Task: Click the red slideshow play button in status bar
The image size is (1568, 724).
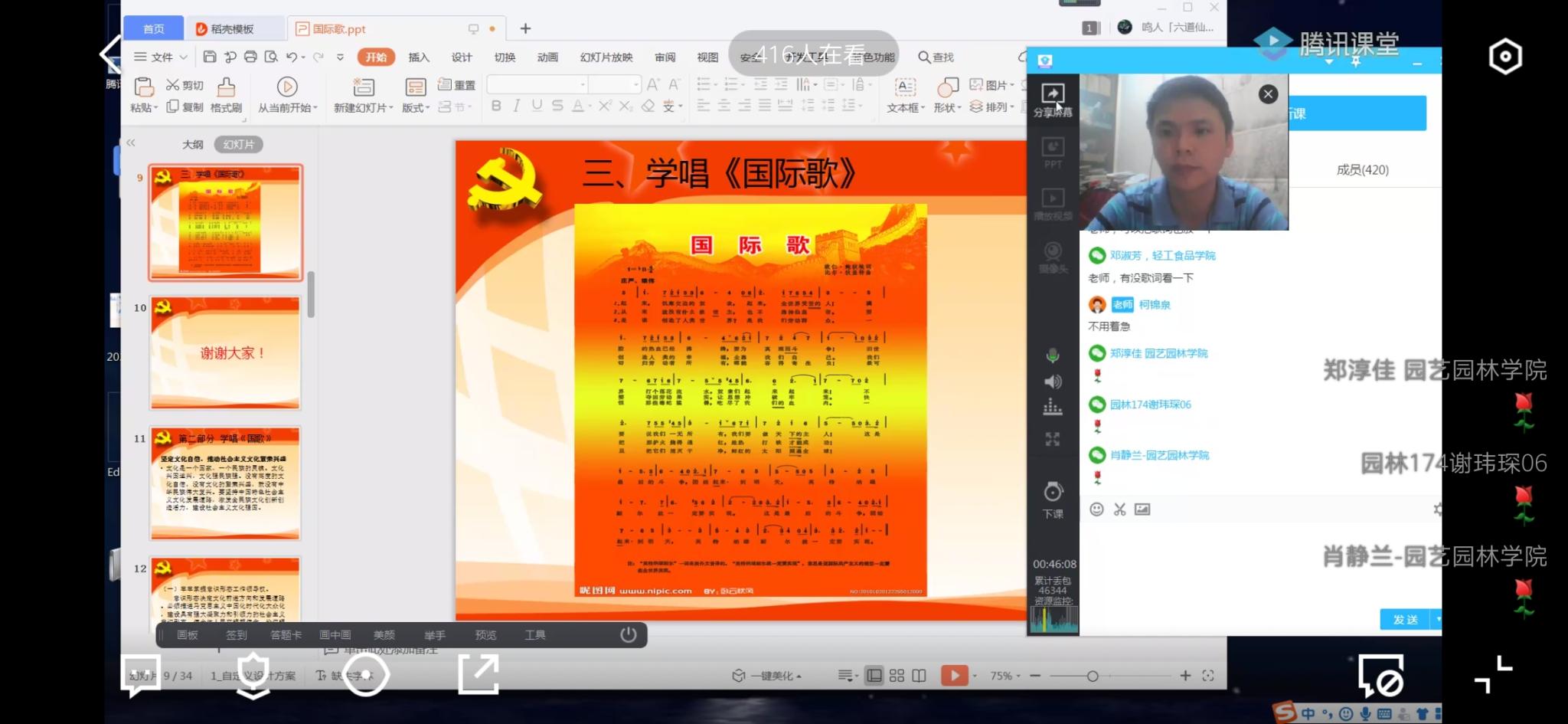Action: point(954,675)
